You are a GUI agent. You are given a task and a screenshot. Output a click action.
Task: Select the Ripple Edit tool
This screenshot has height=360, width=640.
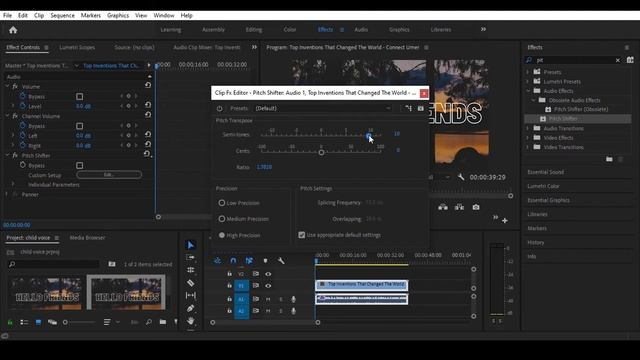coord(191,270)
